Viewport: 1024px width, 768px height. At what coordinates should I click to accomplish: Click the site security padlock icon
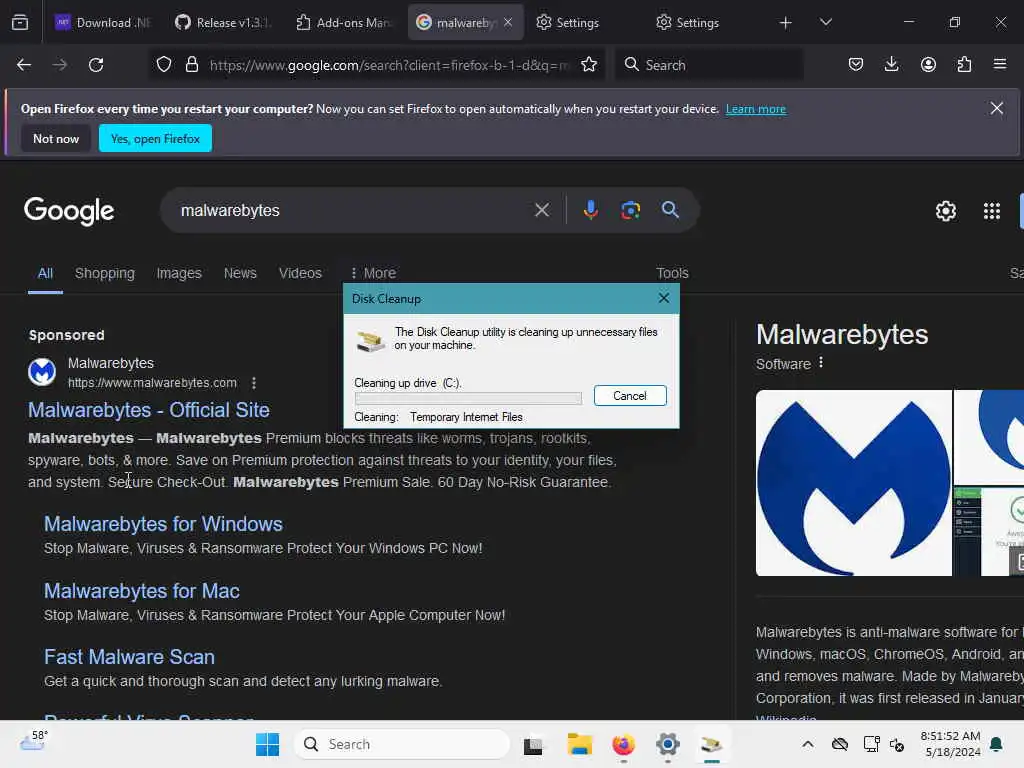coord(191,64)
